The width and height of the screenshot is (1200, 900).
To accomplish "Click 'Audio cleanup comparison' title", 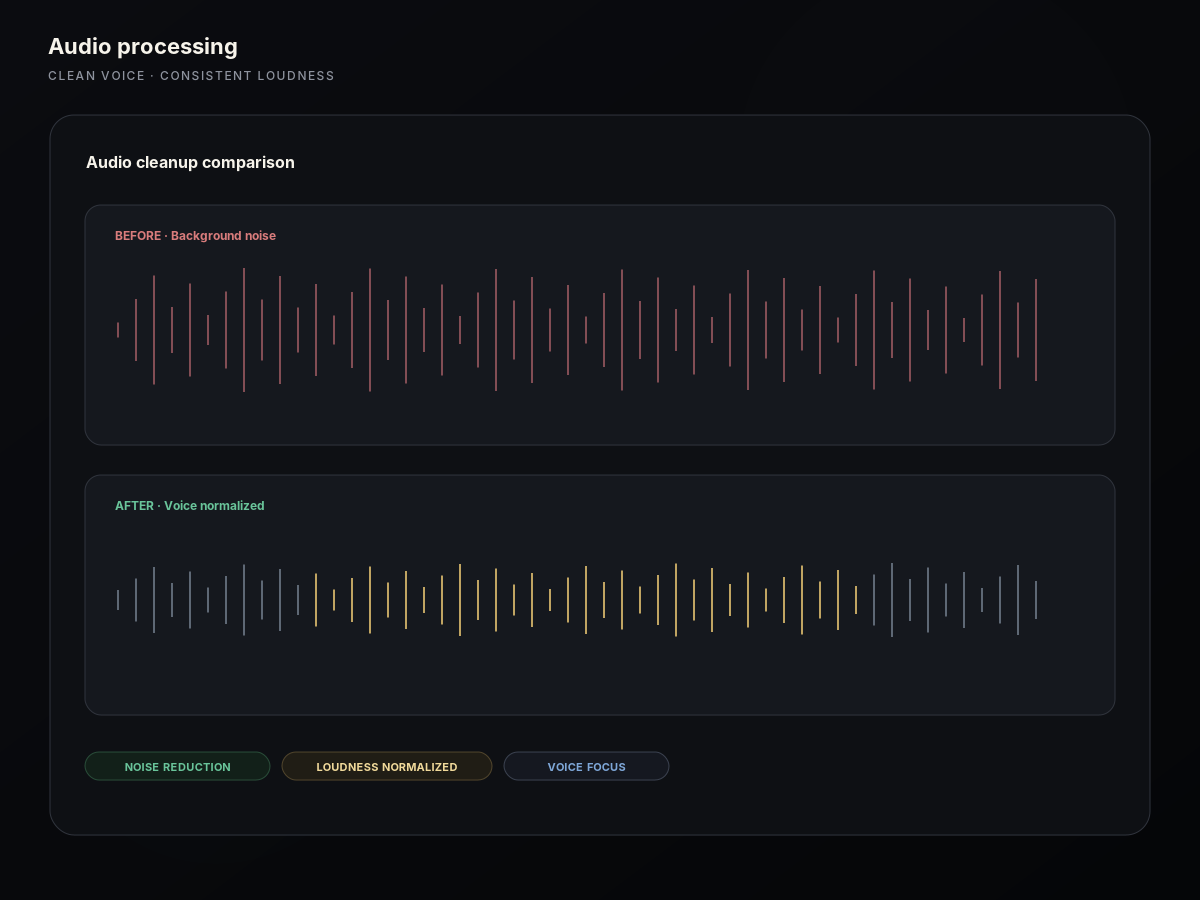I will (190, 162).
